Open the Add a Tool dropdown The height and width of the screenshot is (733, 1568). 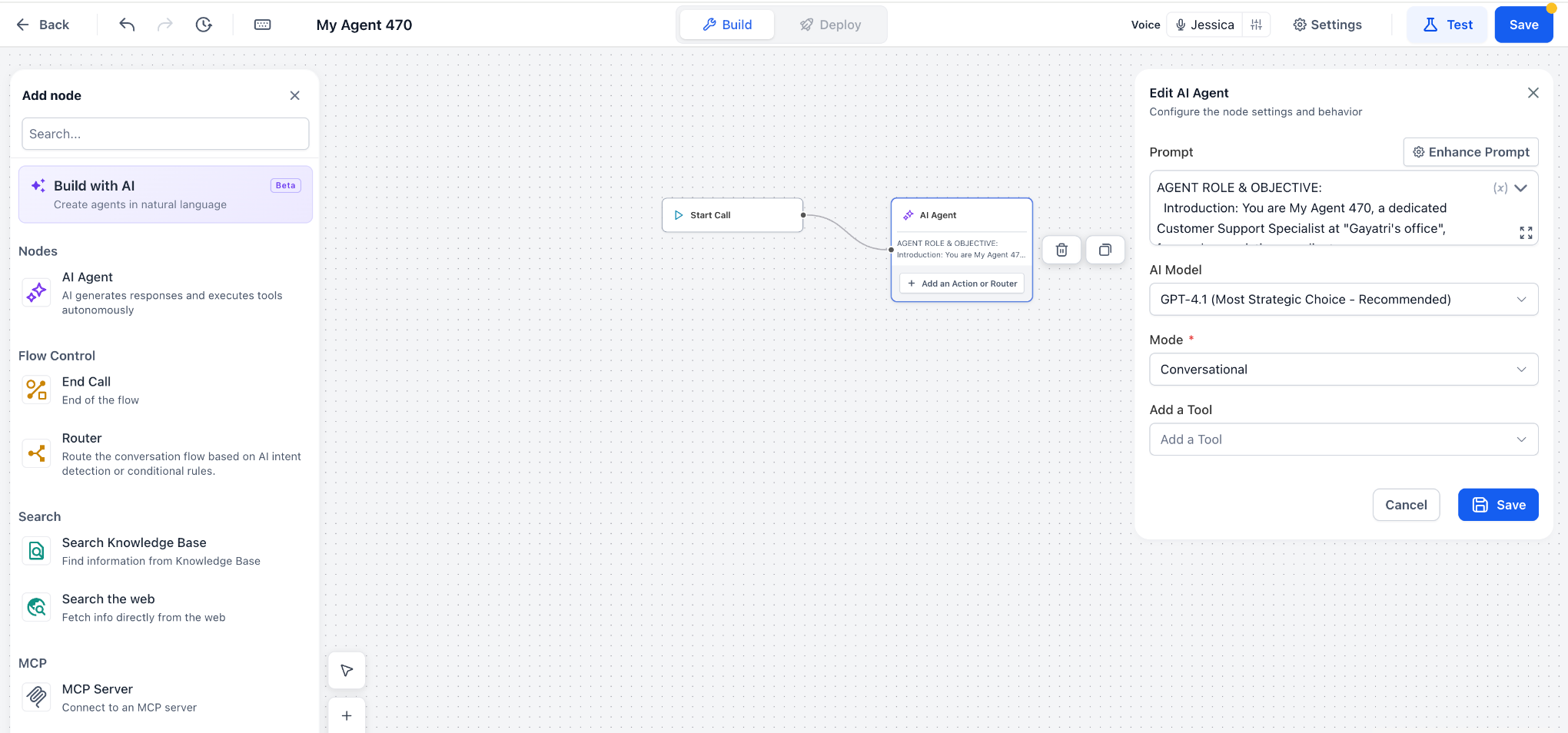1344,439
